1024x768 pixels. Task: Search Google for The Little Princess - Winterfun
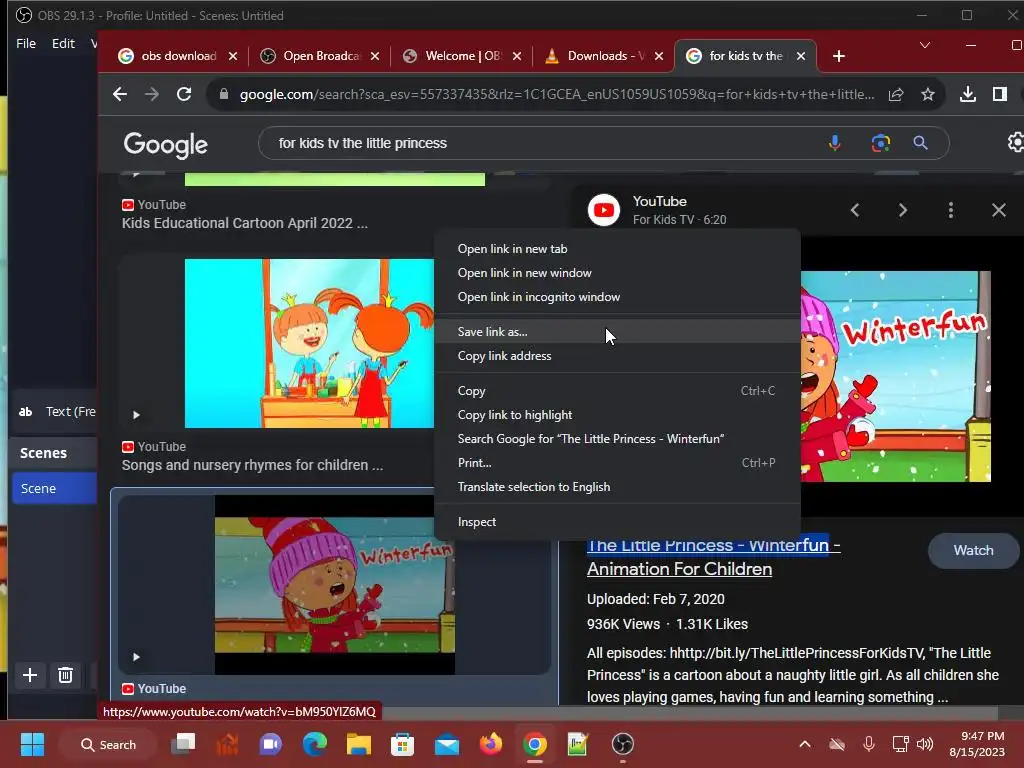[617, 439]
